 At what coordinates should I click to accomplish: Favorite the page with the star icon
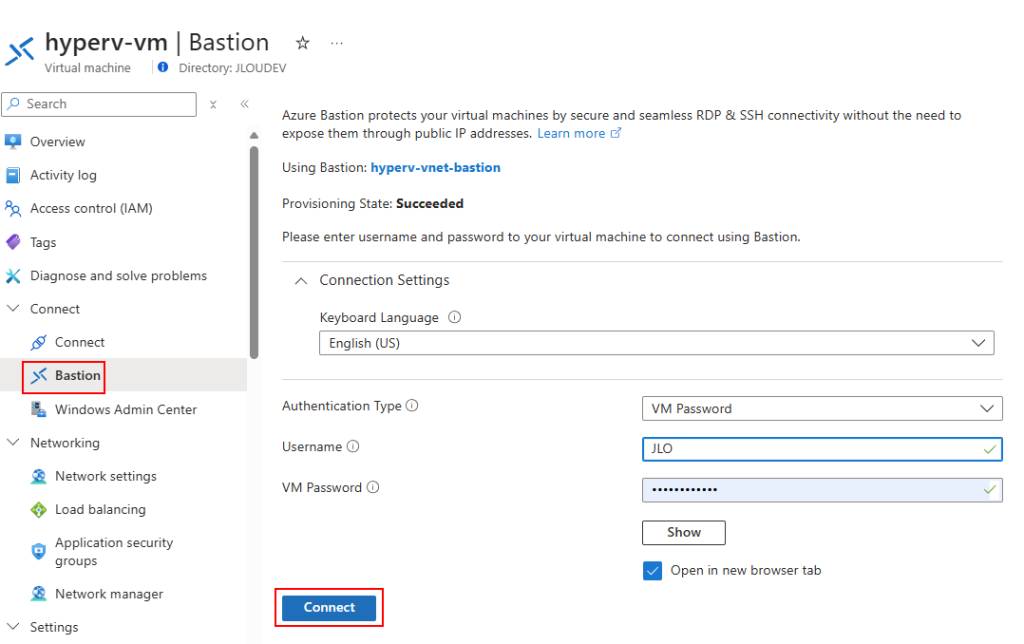point(302,43)
